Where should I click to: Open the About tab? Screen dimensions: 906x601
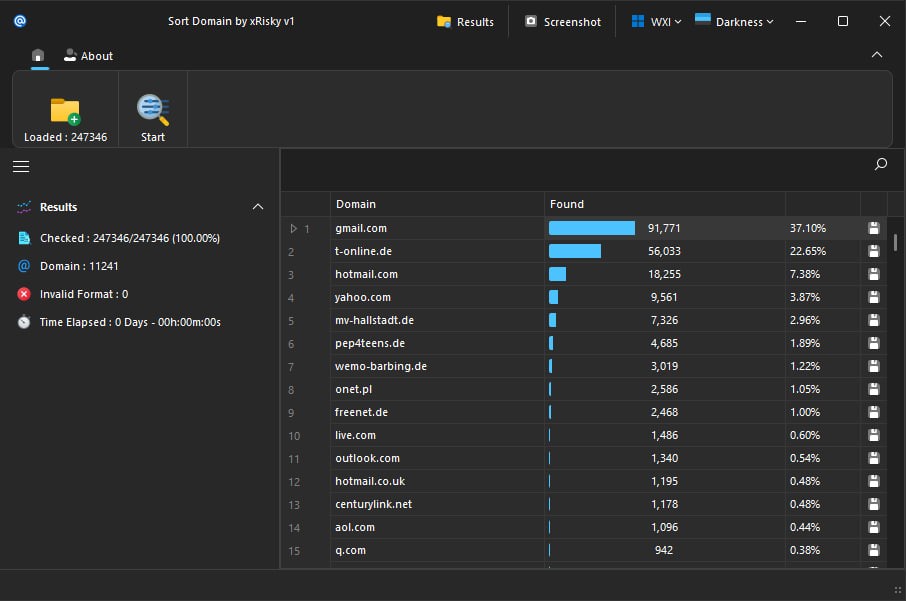coord(88,56)
